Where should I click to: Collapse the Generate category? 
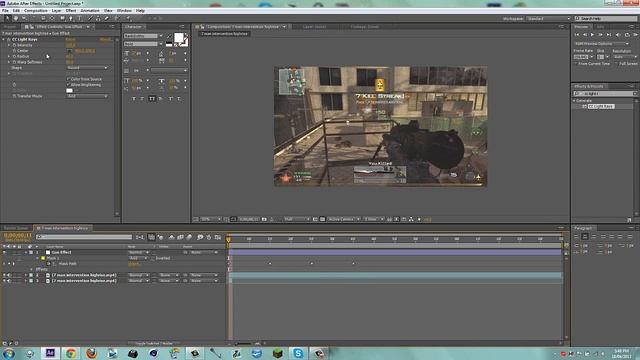(x=575, y=101)
